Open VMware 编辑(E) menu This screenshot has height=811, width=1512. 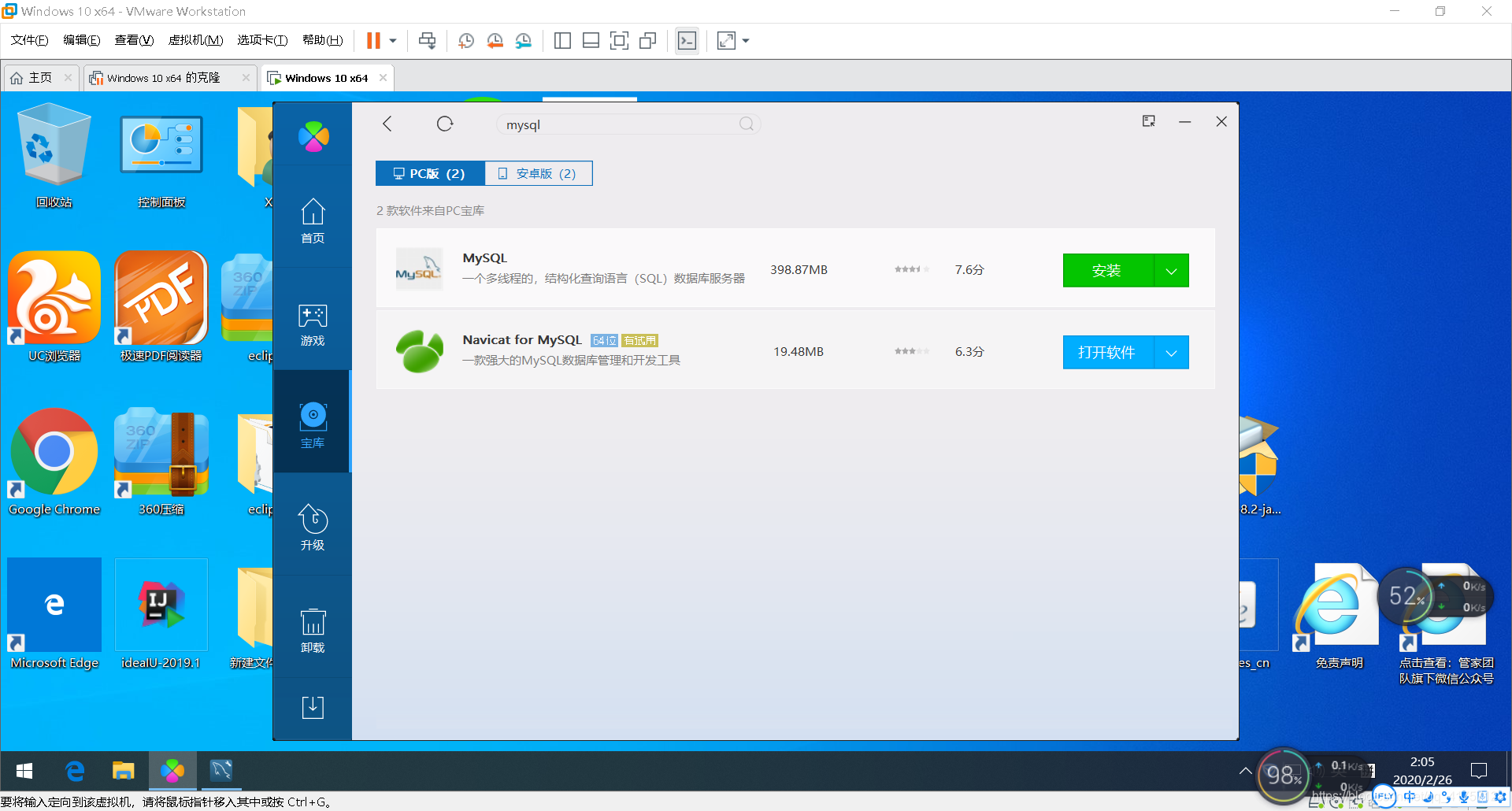(81, 40)
